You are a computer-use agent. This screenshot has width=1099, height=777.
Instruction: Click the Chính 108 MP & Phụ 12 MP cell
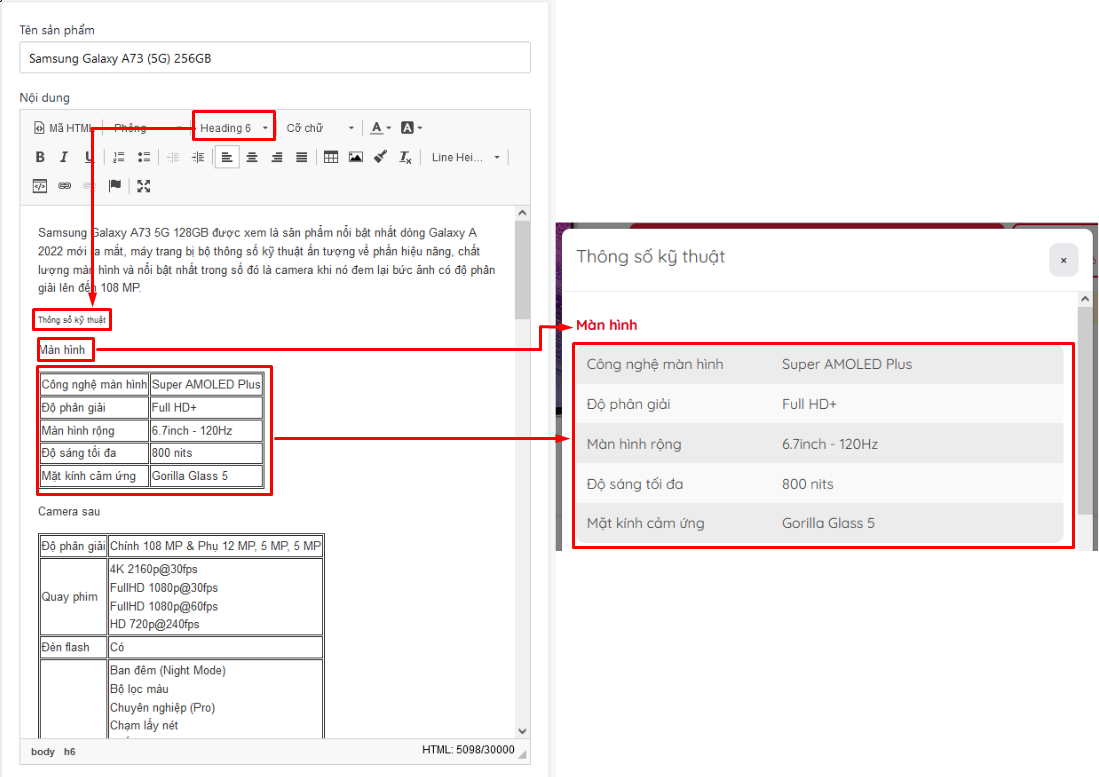[x=215, y=546]
